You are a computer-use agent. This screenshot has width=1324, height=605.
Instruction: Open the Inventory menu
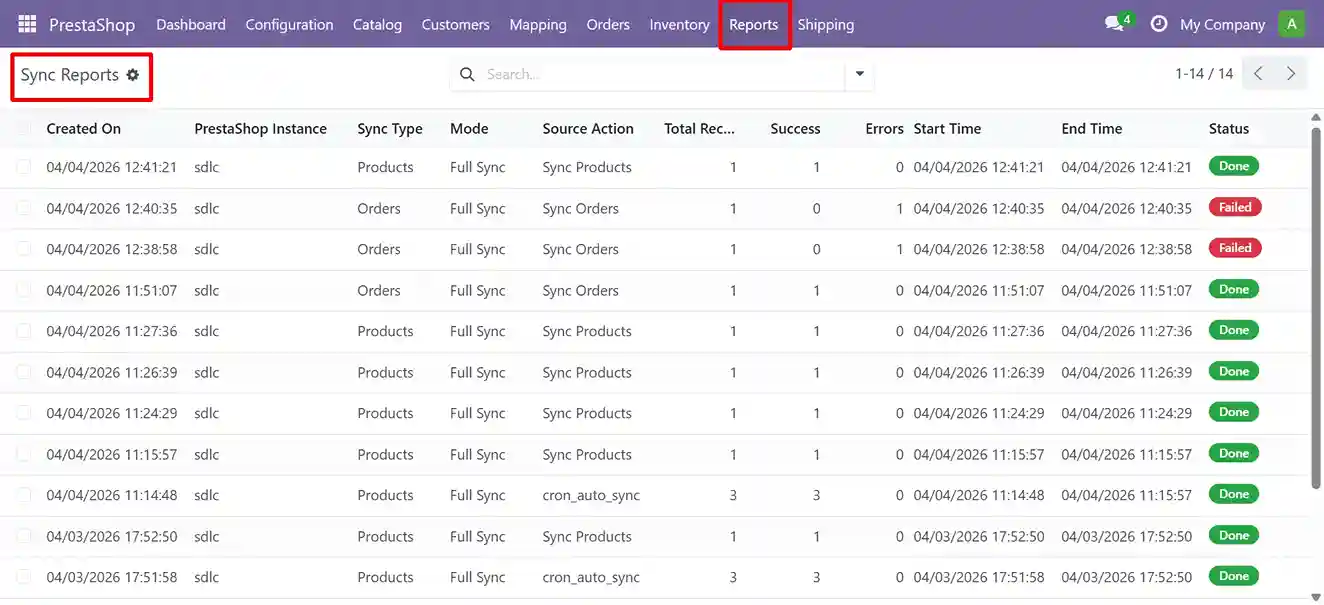[679, 24]
